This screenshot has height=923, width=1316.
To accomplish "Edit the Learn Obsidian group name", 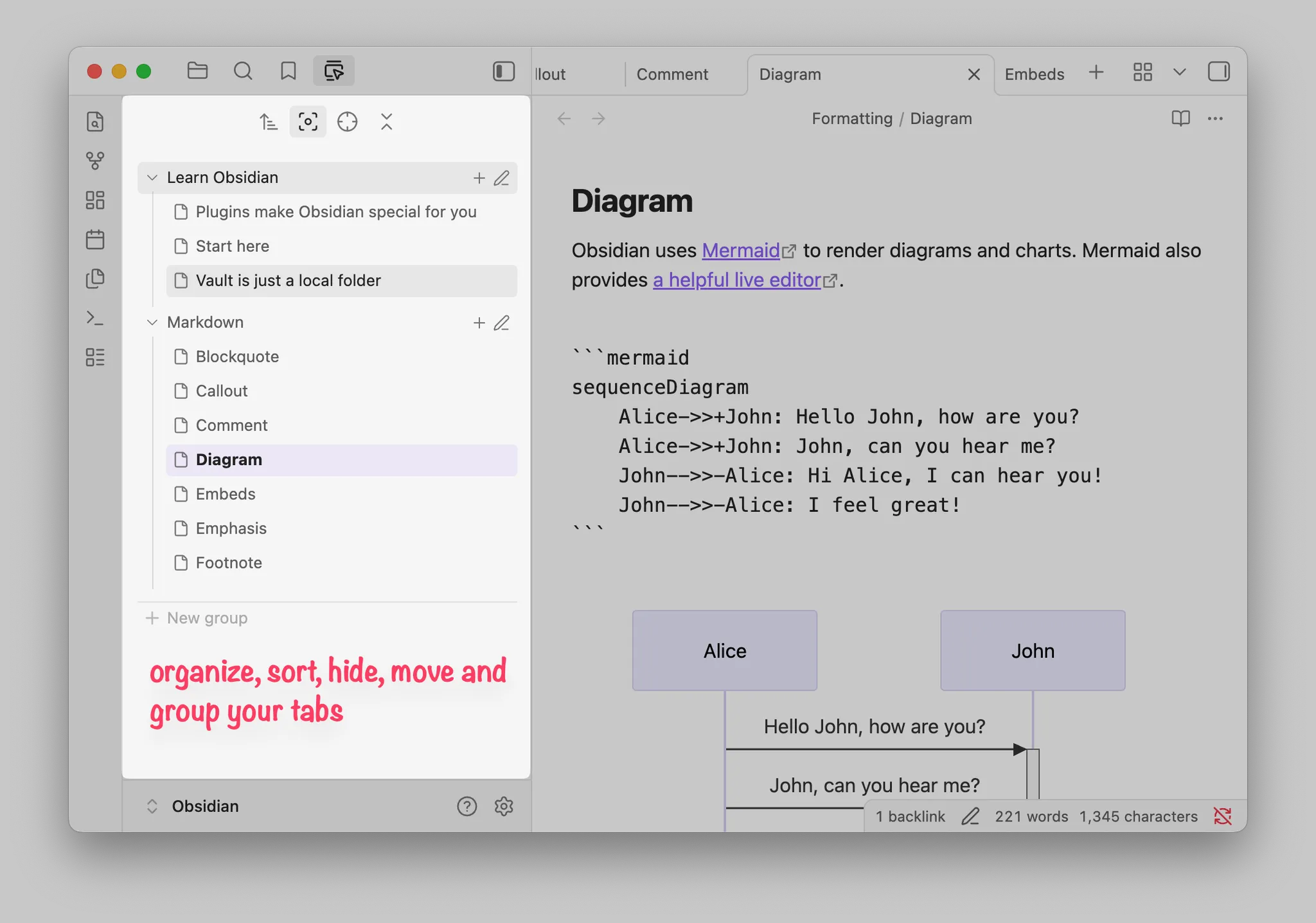I will pyautogui.click(x=502, y=178).
